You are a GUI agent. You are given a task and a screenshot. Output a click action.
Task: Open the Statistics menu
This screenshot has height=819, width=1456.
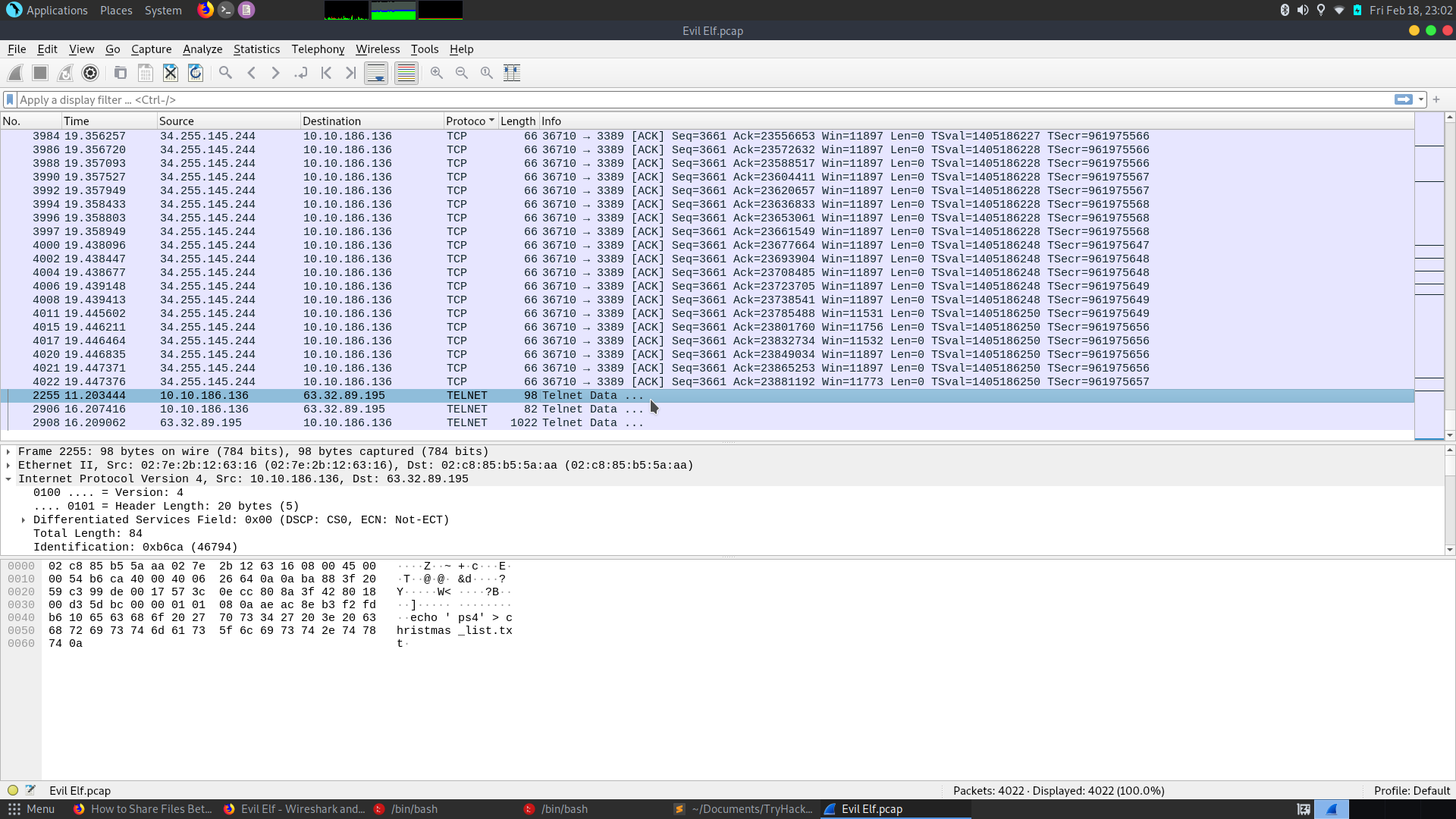pyautogui.click(x=256, y=49)
